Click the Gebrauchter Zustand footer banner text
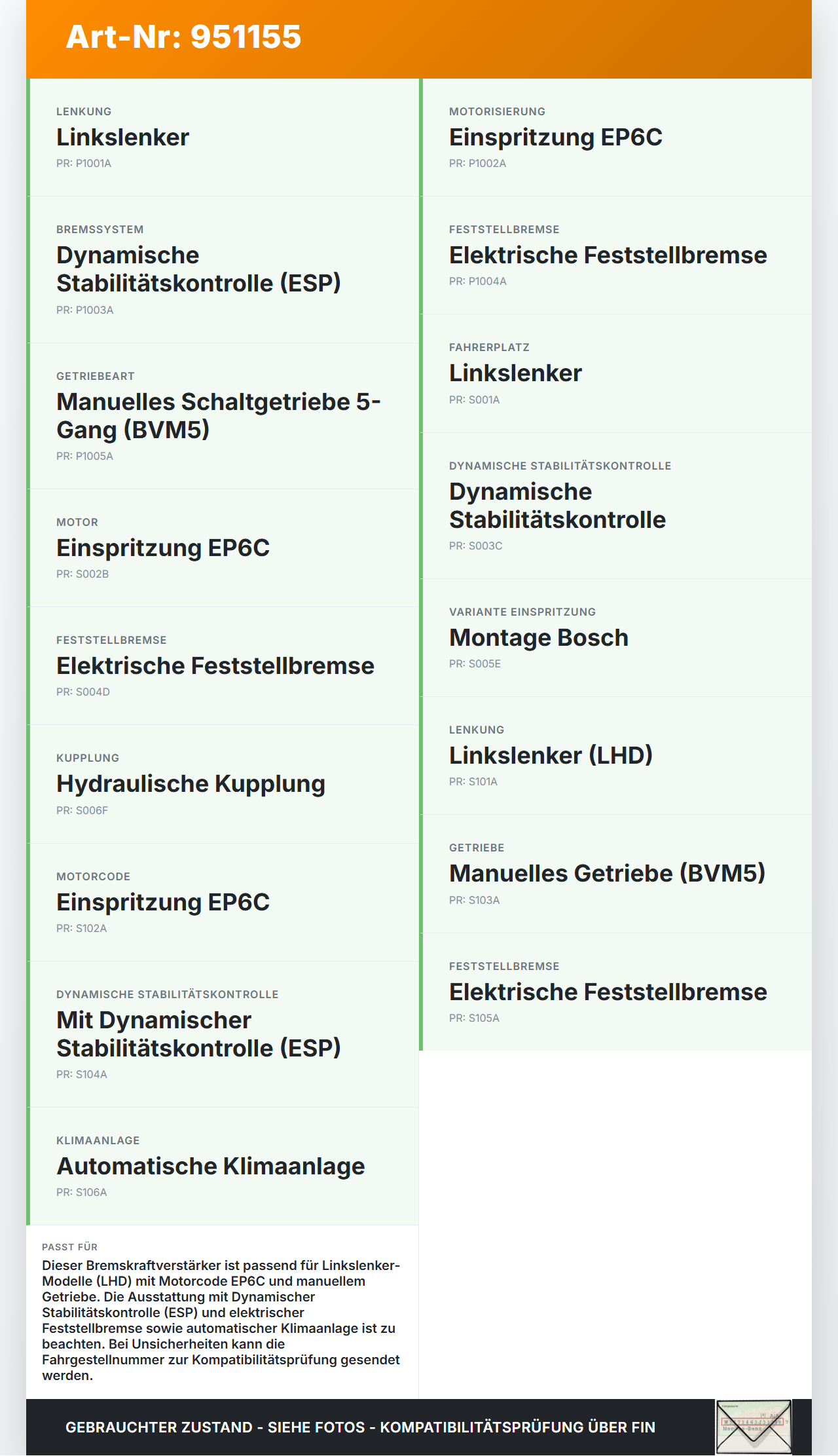Screen dimensions: 838x1456 pos(360,1427)
